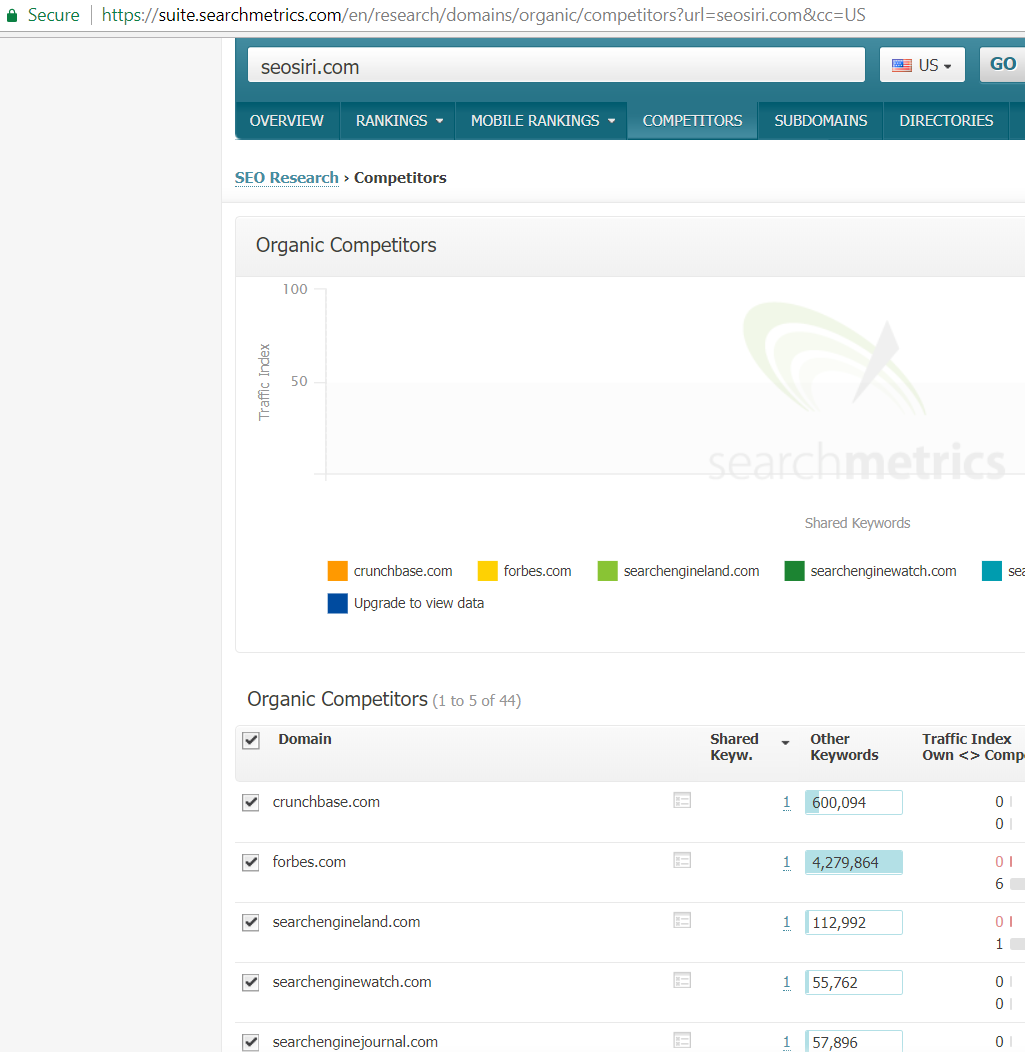Open details icon for forbes.com row
This screenshot has width=1025, height=1052.
pos(682,860)
